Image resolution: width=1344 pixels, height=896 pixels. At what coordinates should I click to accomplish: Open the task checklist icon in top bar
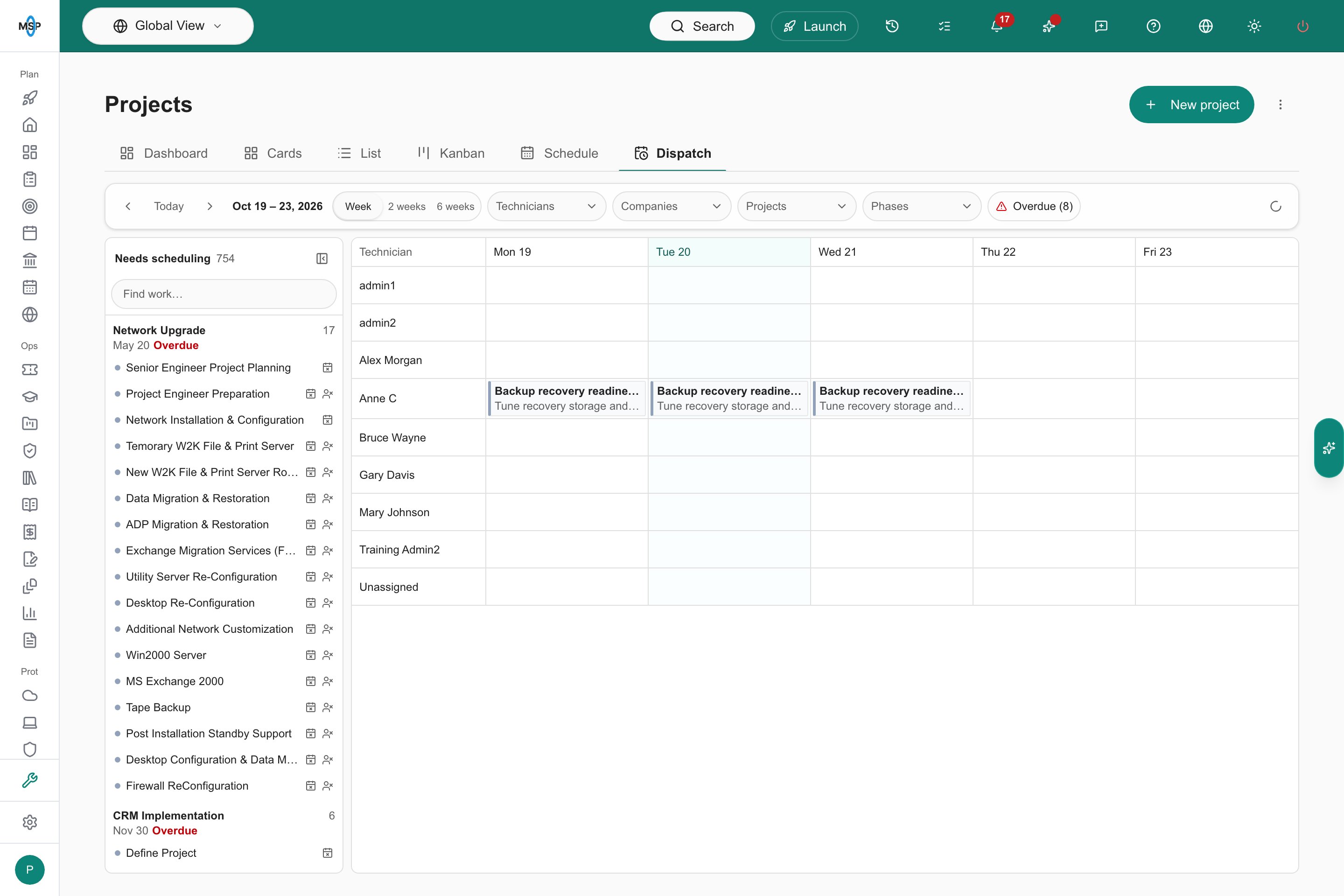click(945, 26)
